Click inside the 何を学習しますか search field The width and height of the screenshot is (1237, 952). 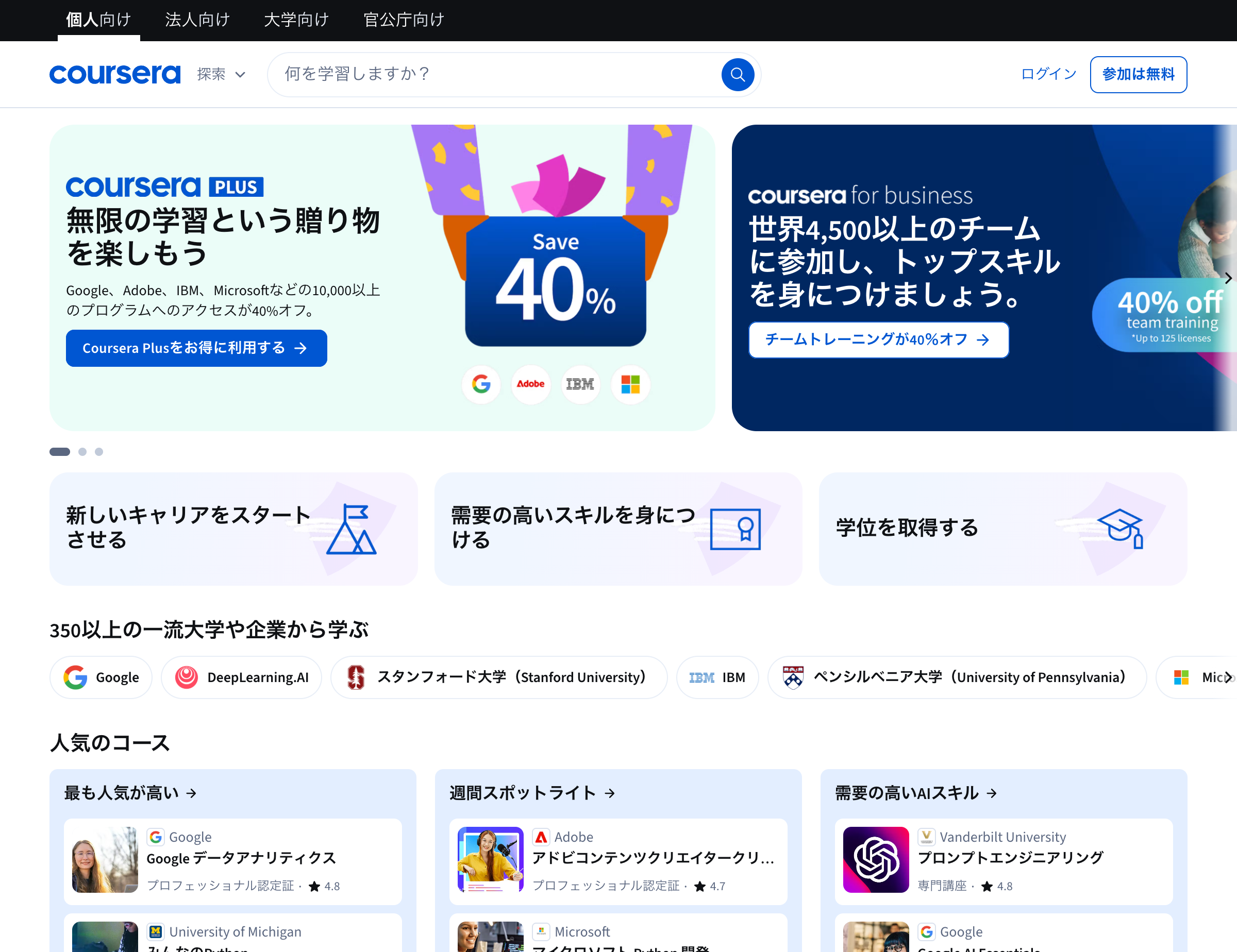[481, 74]
